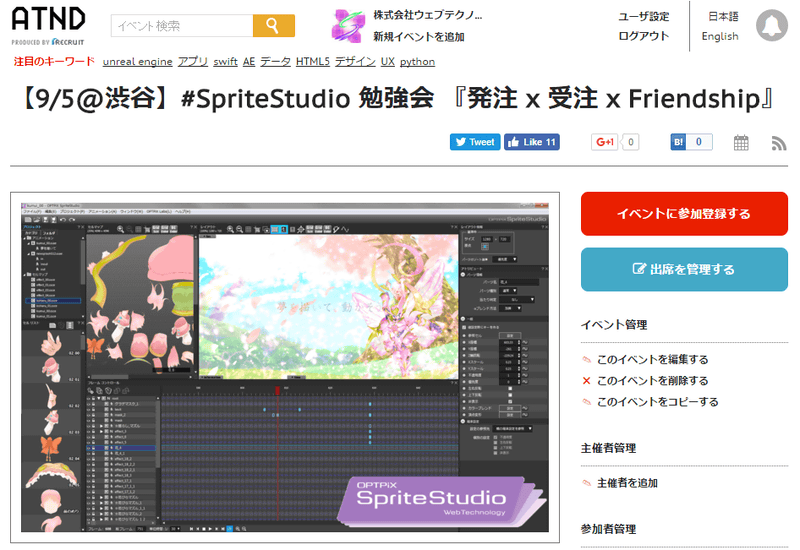Click 新規イベントを追加 link
This screenshot has height=550, width=800.
pyautogui.click(x=418, y=37)
